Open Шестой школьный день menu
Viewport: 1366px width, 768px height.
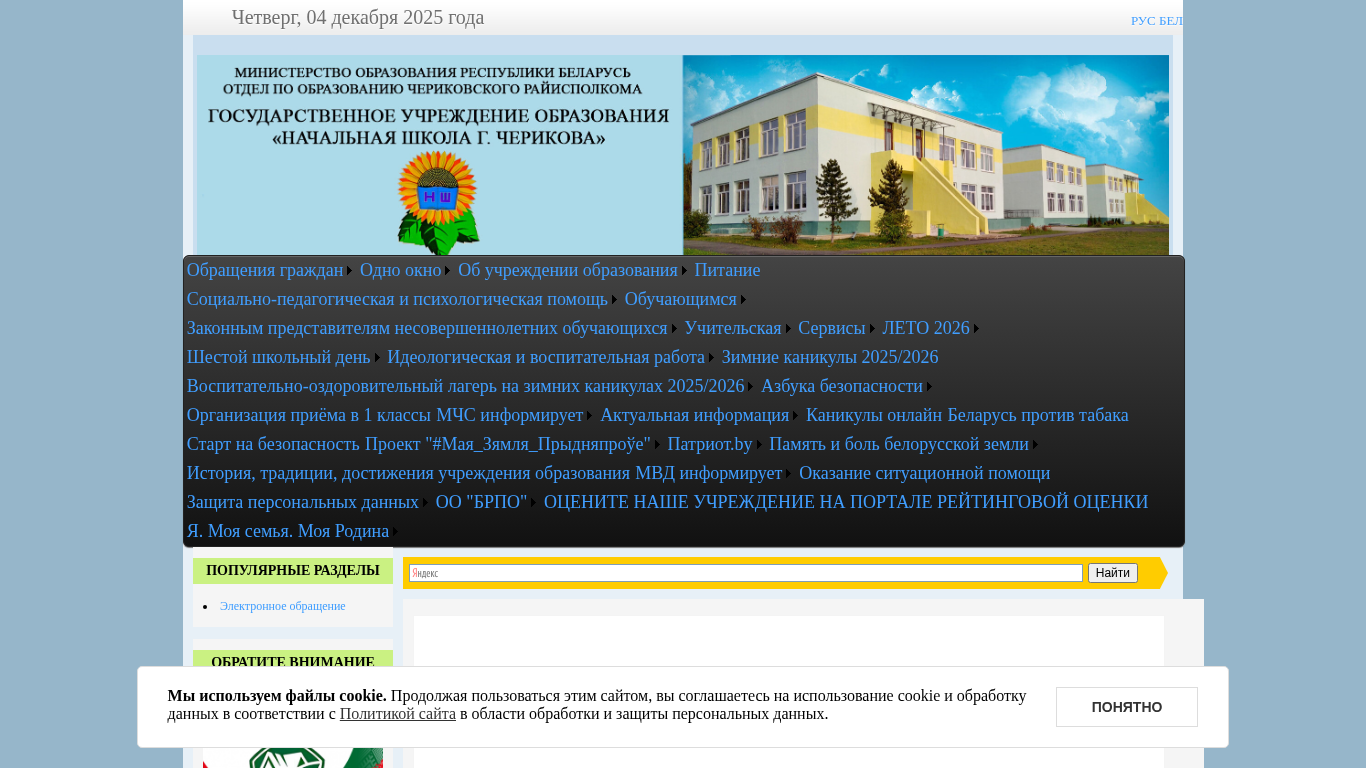click(x=278, y=357)
